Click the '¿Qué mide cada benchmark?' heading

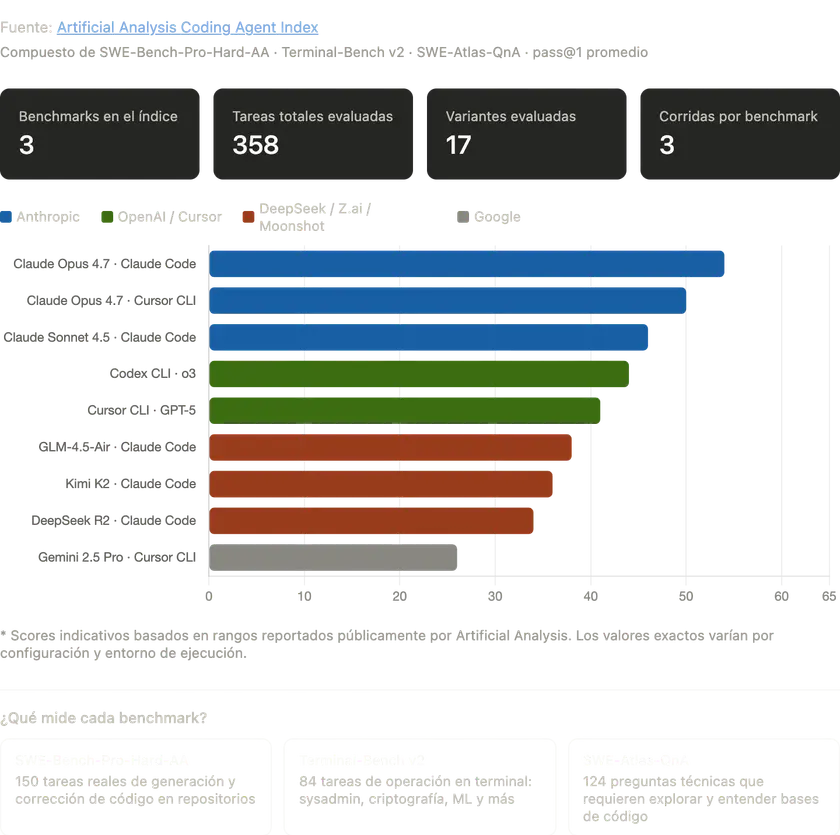pyautogui.click(x=103, y=718)
